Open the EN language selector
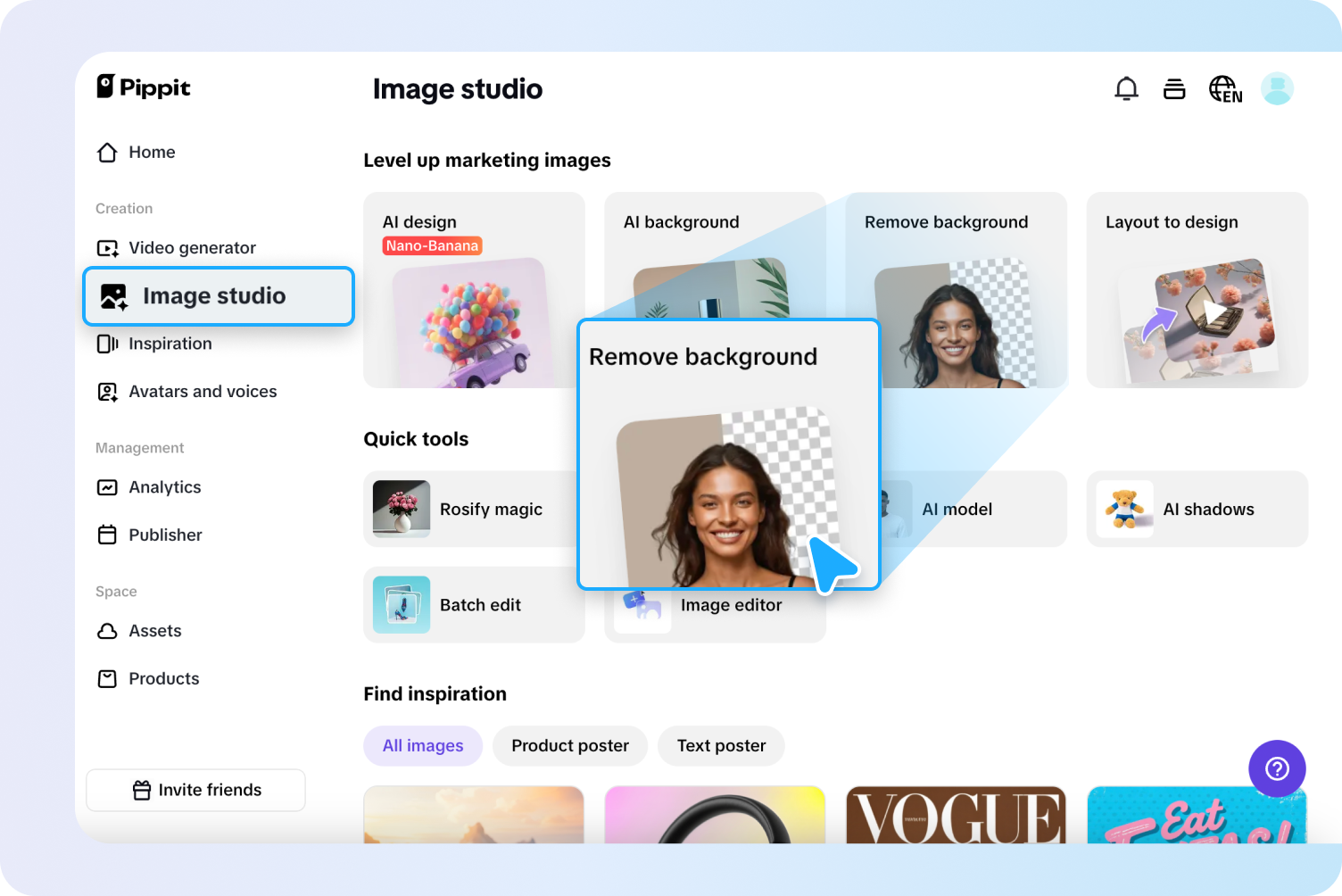Screen dimensions: 1342x896 pos(1225,88)
